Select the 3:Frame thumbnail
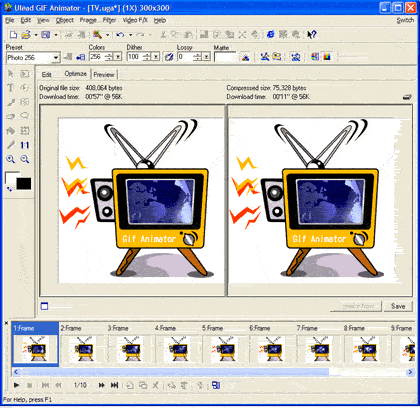420x408 pixels. tap(130, 345)
